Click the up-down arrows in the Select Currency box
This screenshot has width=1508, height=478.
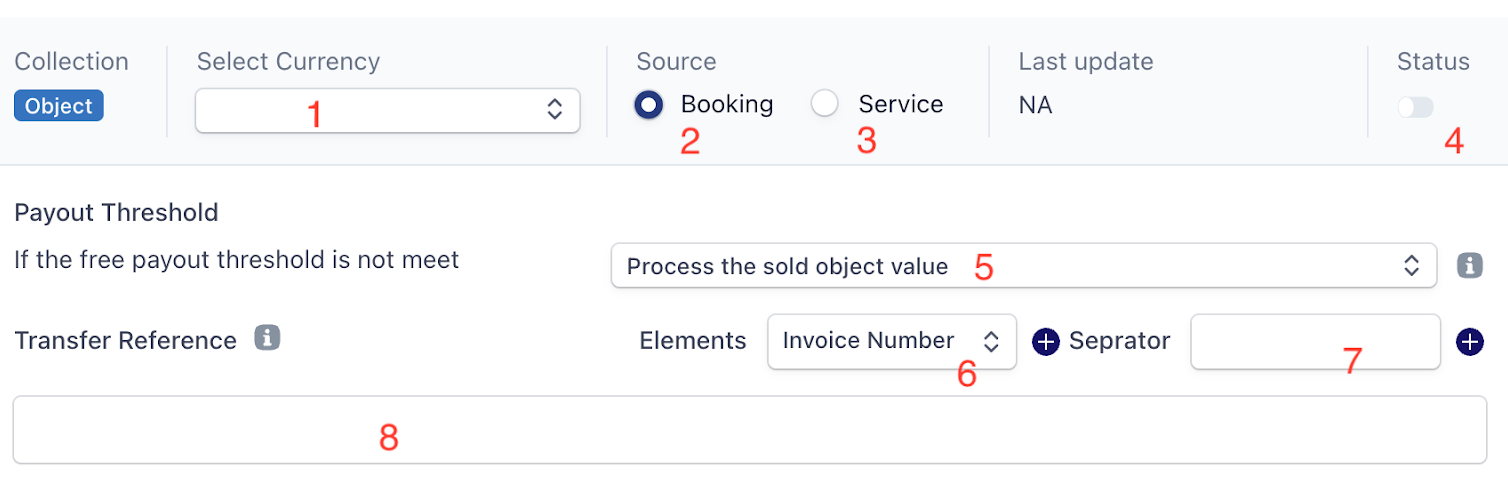point(555,110)
